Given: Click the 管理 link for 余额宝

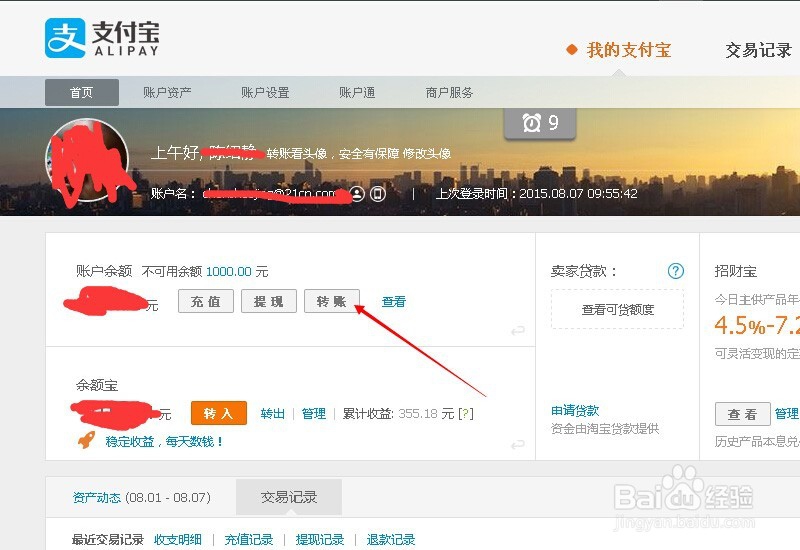Looking at the screenshot, I should click(313, 413).
